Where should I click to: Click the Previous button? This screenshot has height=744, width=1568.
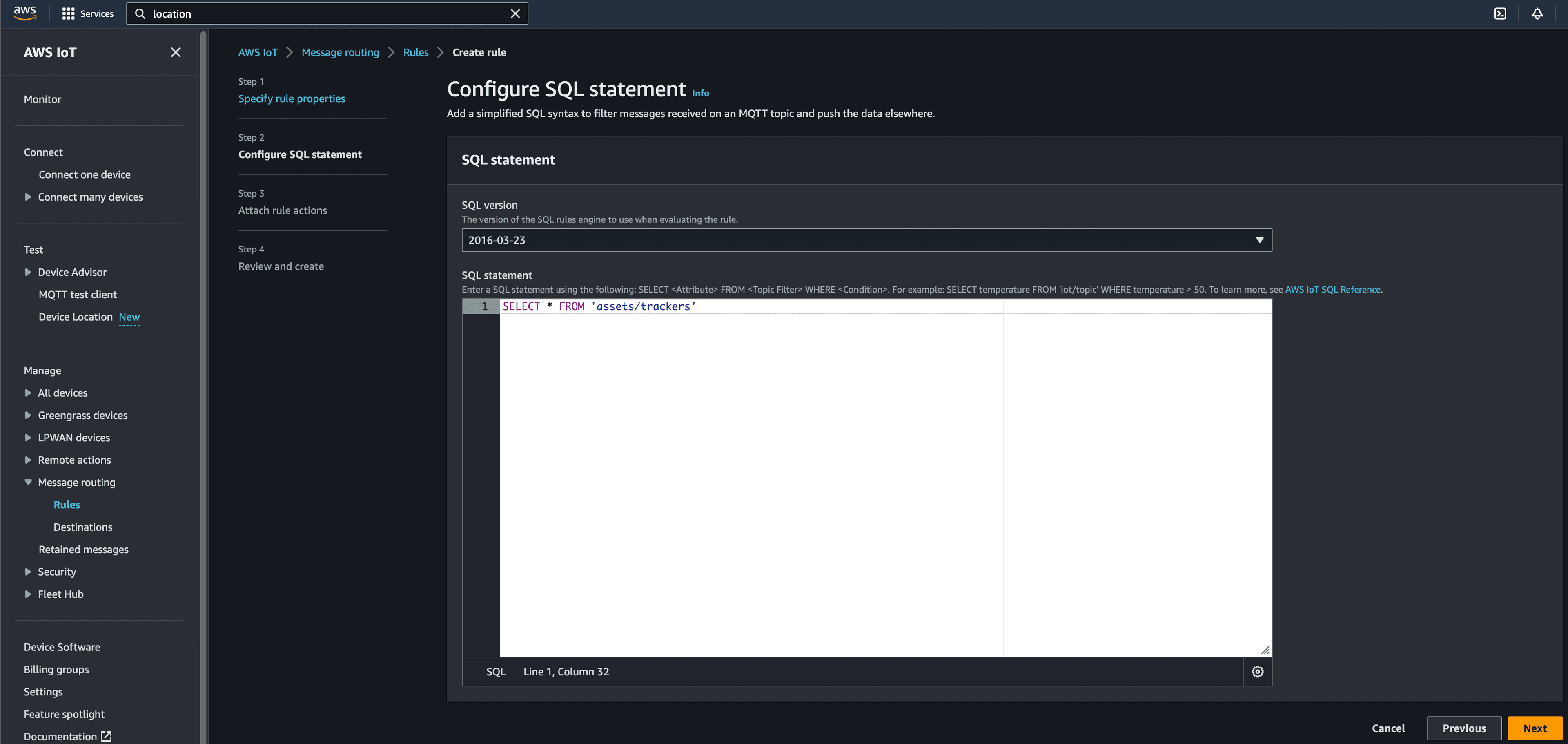point(1464,728)
